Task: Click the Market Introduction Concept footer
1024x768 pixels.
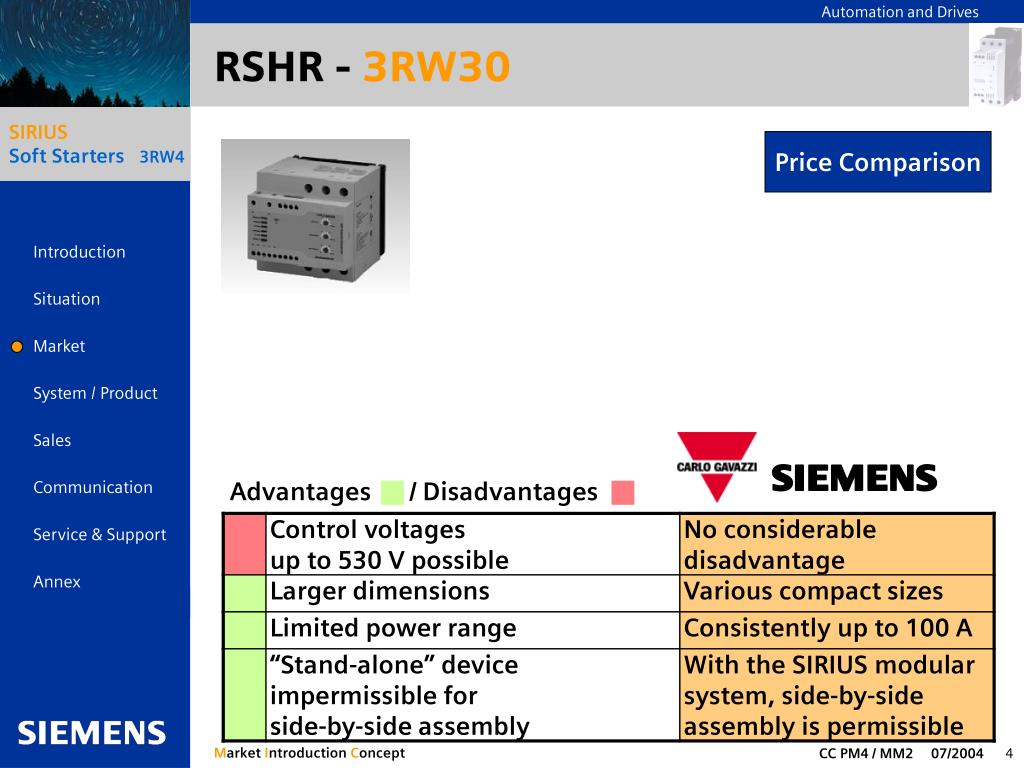Action: [310, 753]
